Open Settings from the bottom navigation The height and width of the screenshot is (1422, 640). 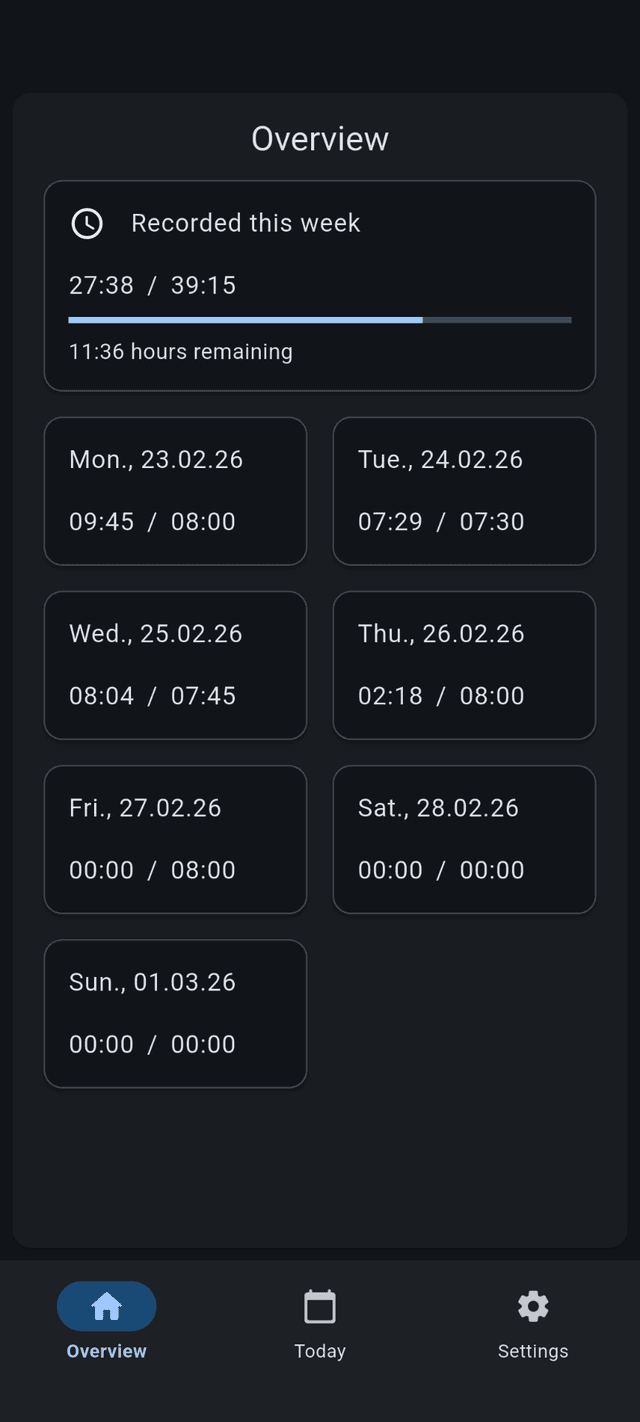point(533,1350)
